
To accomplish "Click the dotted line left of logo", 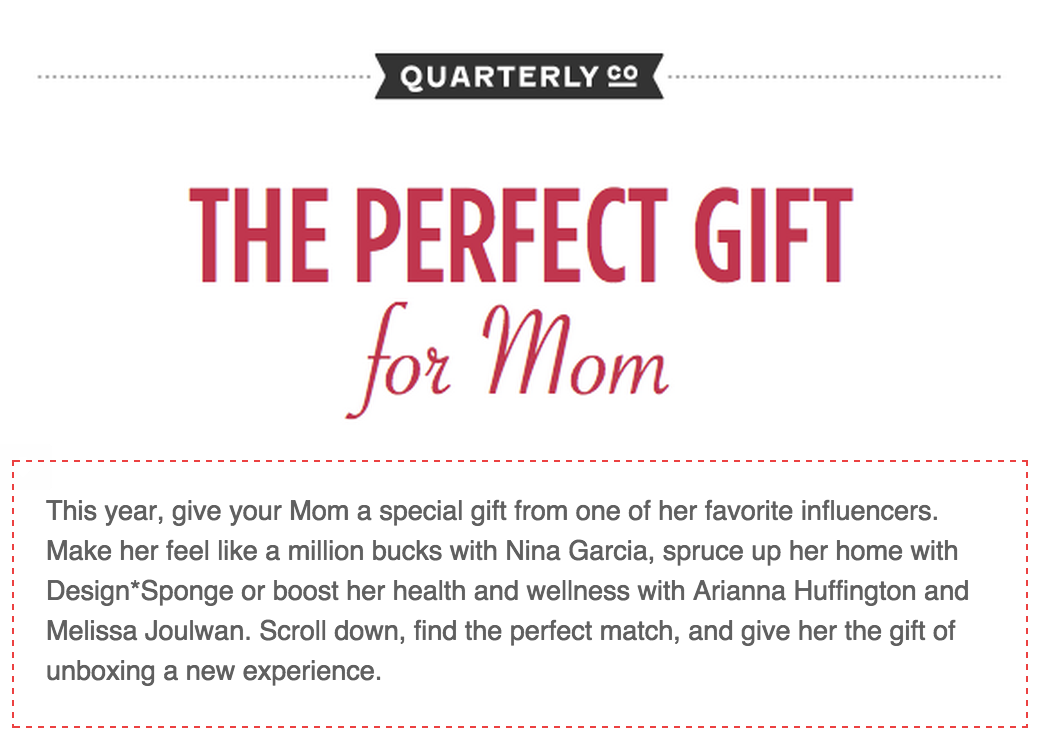I will coord(204,77).
